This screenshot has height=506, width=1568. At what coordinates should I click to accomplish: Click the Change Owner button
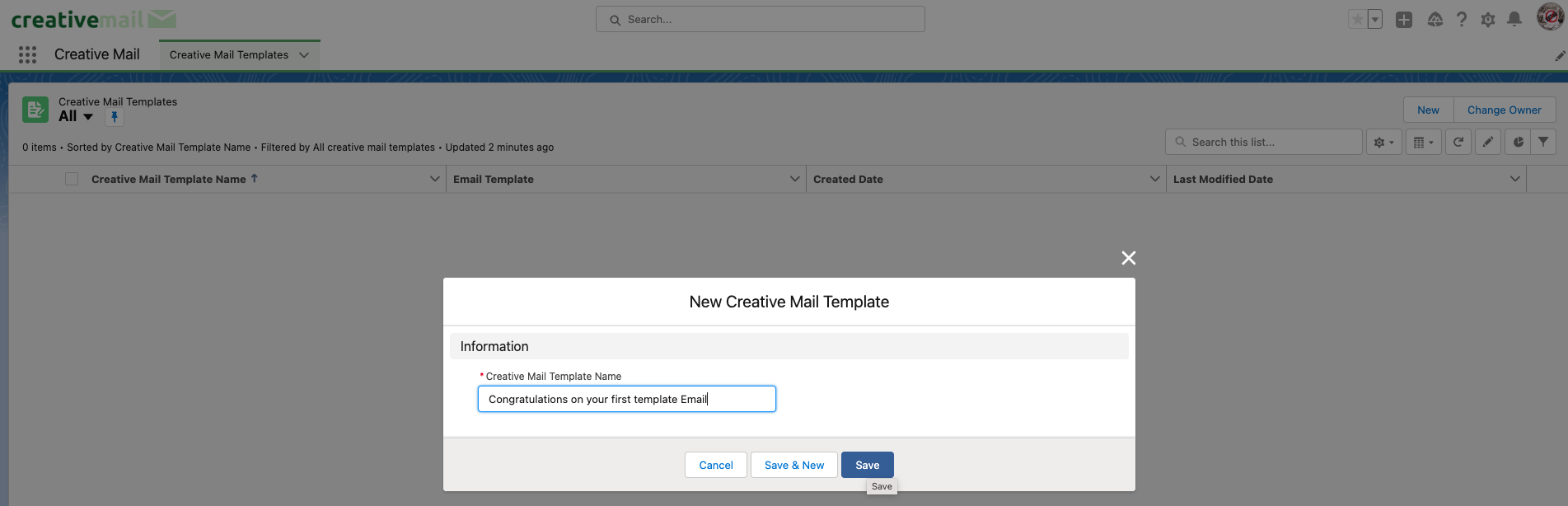[x=1504, y=110]
